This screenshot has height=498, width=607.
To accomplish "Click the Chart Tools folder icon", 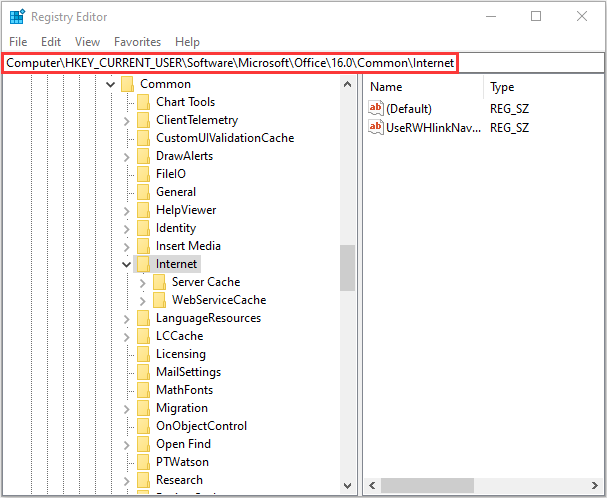I will click(143, 102).
